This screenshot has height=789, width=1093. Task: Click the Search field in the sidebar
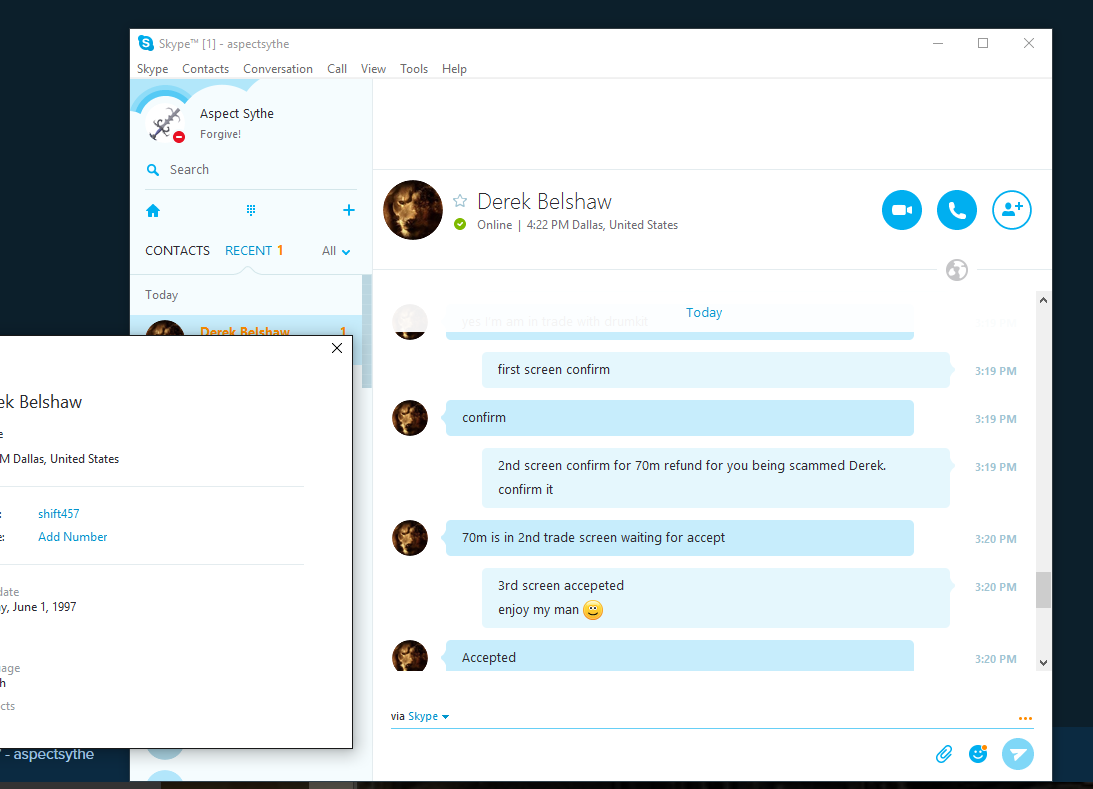click(251, 170)
